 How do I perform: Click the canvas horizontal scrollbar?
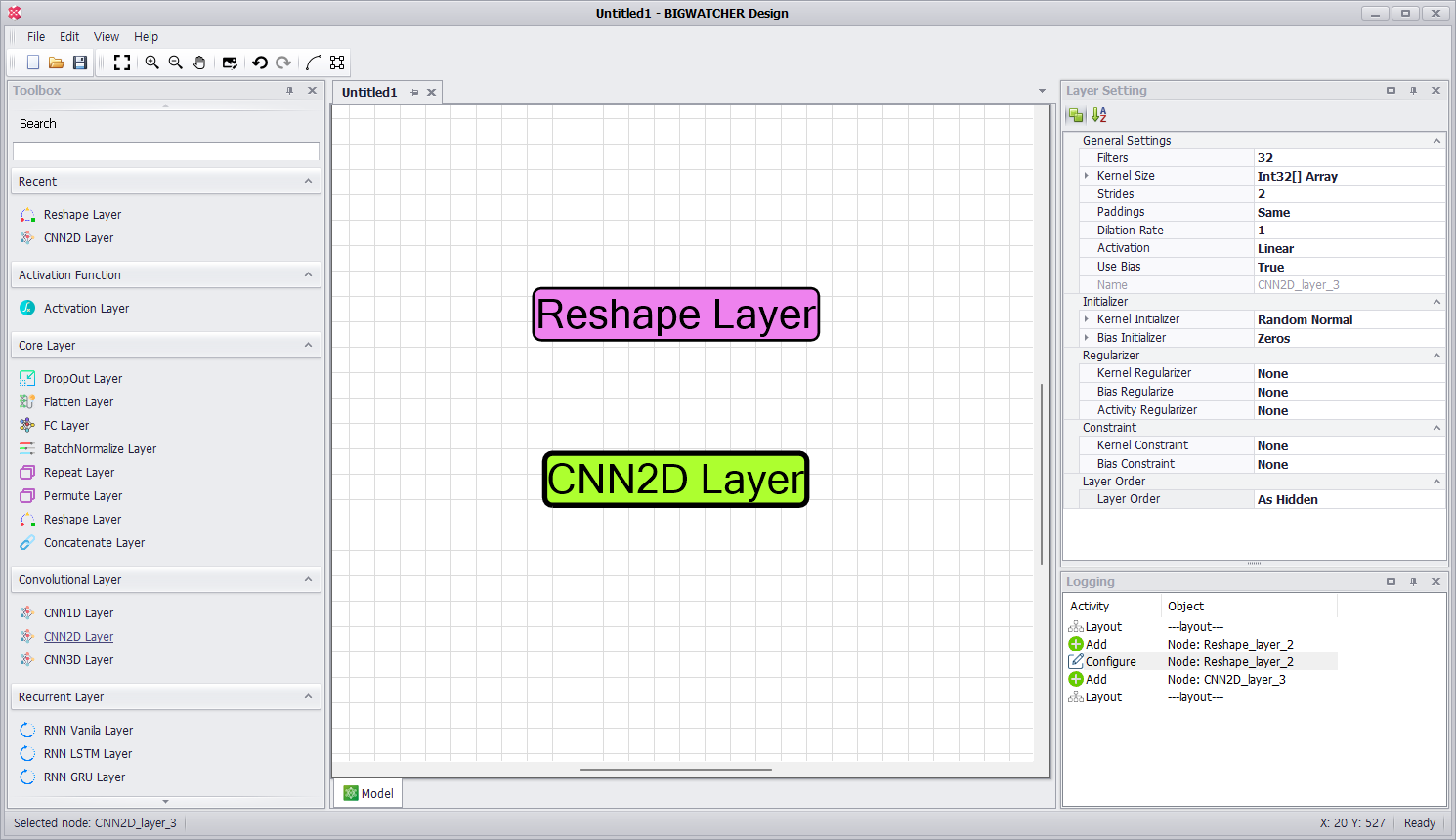coord(675,770)
